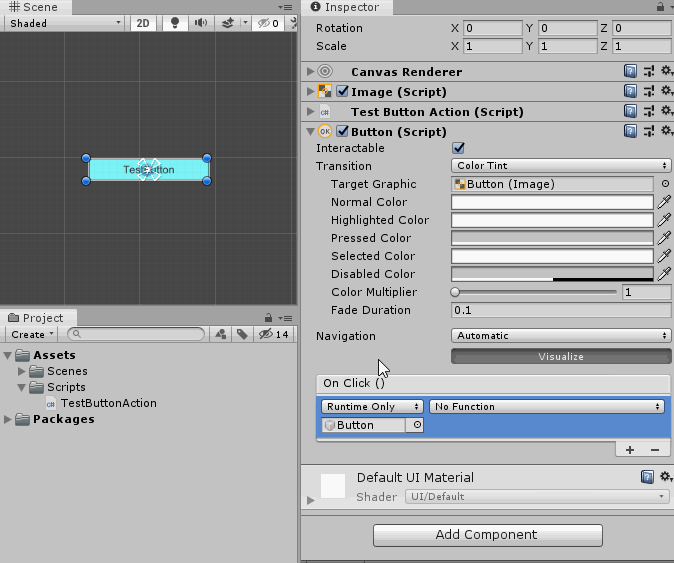Click the Highlighted Color swatch

click(552, 220)
